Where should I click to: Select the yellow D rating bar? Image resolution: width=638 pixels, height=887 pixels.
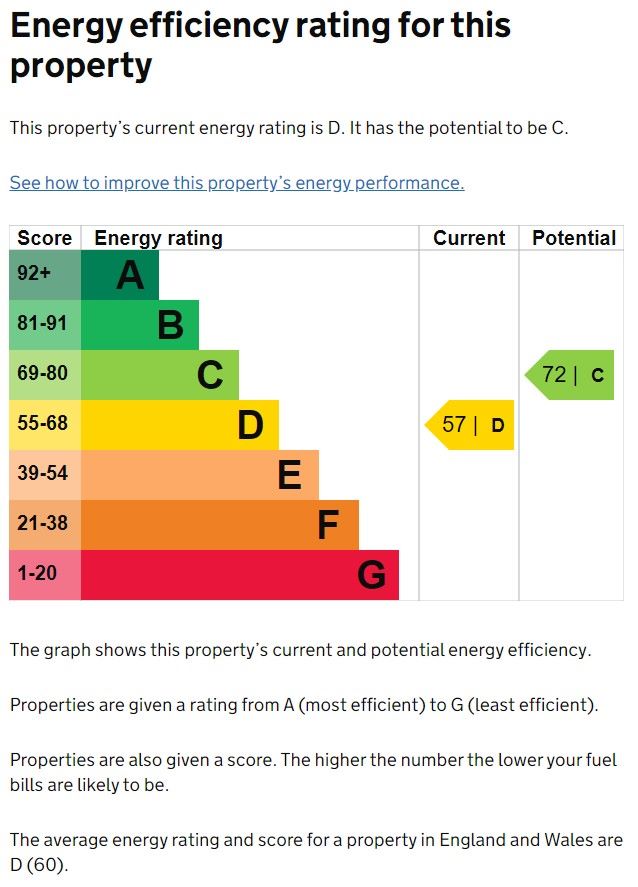[179, 425]
